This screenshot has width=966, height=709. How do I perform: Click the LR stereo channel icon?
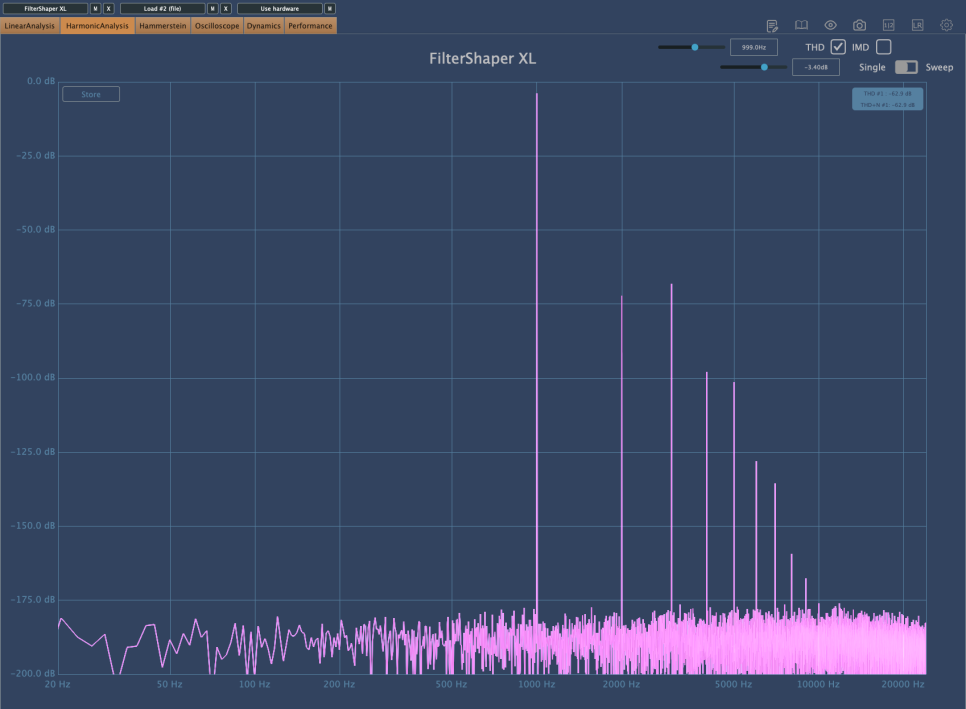tap(917, 25)
